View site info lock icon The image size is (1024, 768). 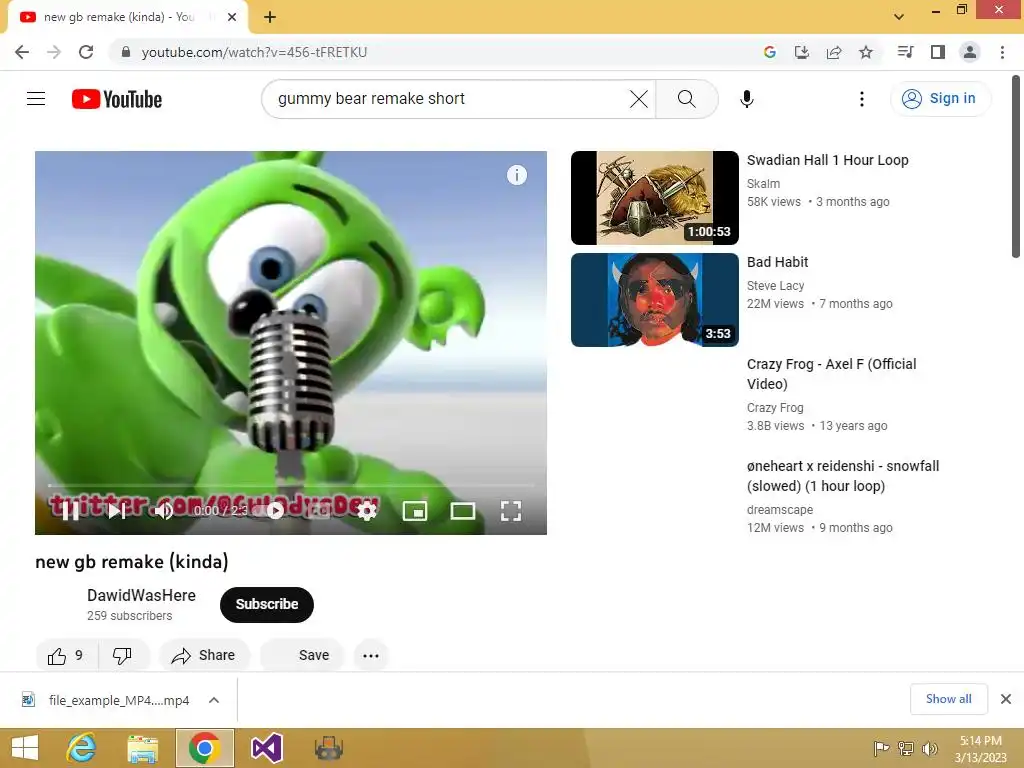pos(125,52)
